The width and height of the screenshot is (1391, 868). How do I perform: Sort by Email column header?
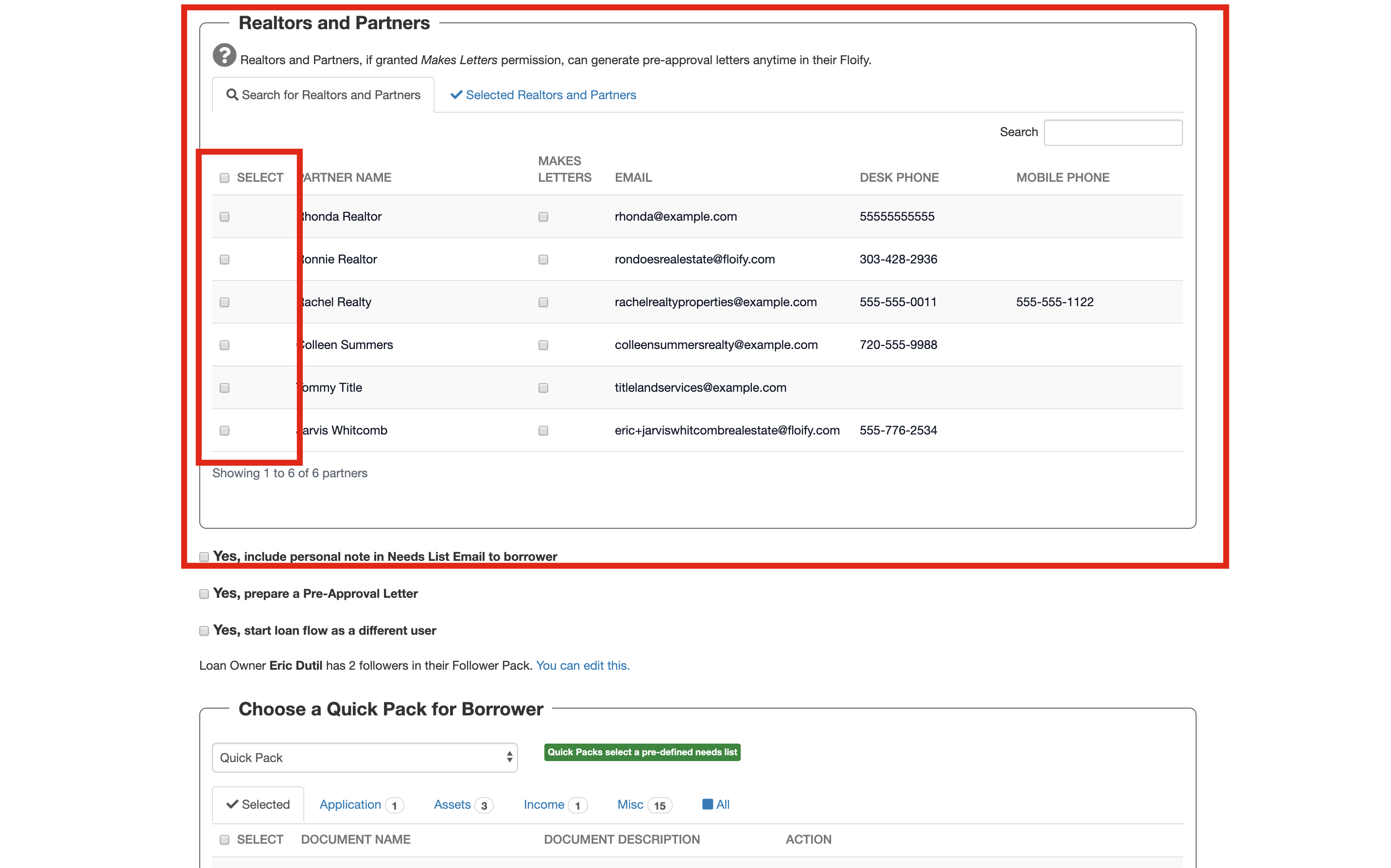pyautogui.click(x=633, y=177)
